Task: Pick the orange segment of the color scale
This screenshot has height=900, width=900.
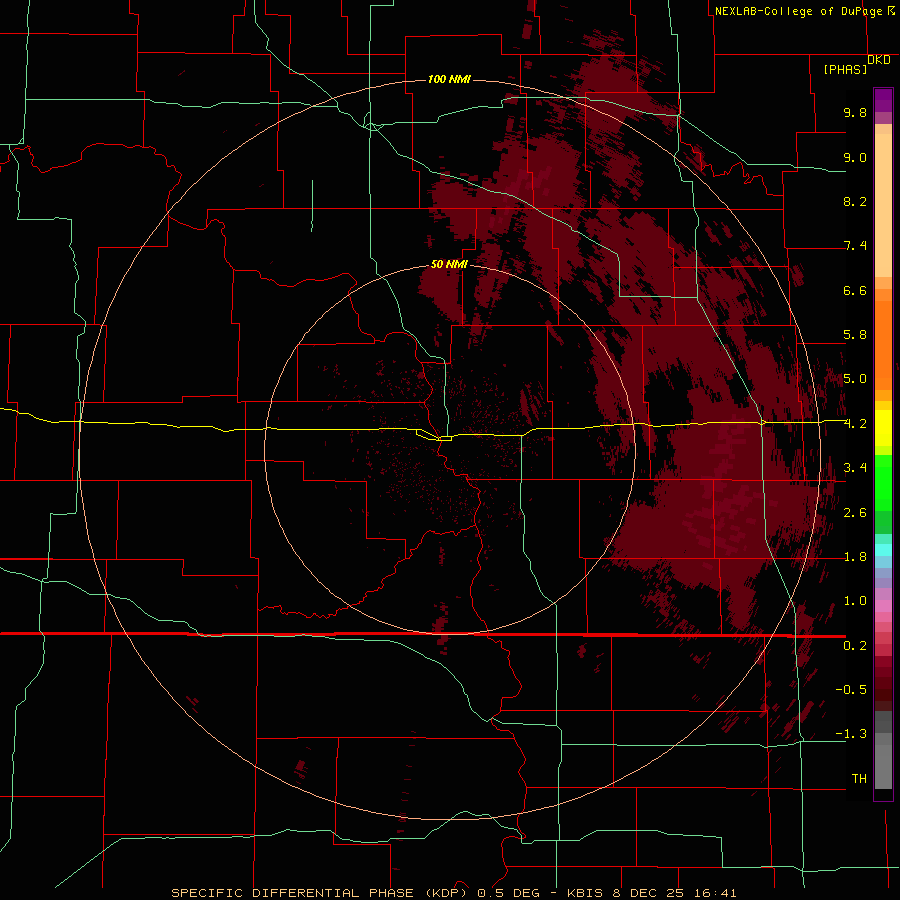Action: (883, 345)
